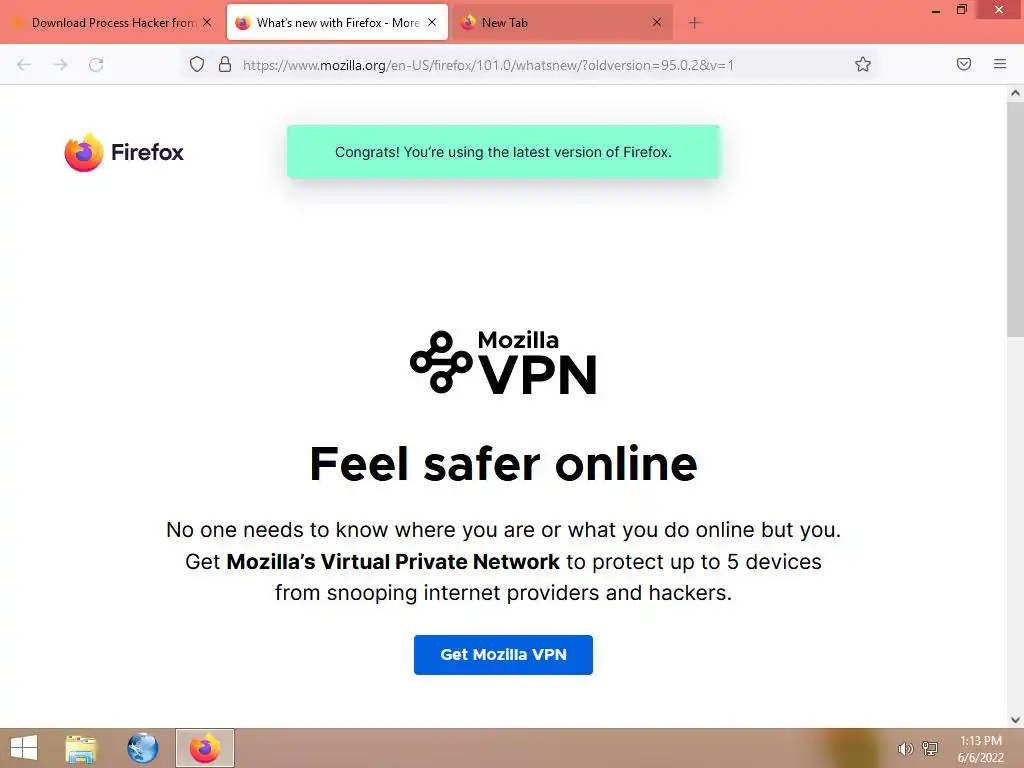
Task: Bookmark this page with the star icon
Action: [x=863, y=65]
